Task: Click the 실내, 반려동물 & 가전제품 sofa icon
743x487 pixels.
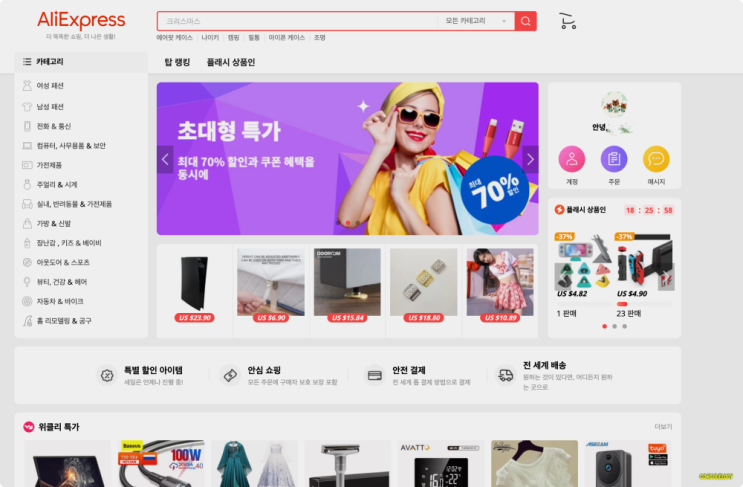Action: [27, 204]
